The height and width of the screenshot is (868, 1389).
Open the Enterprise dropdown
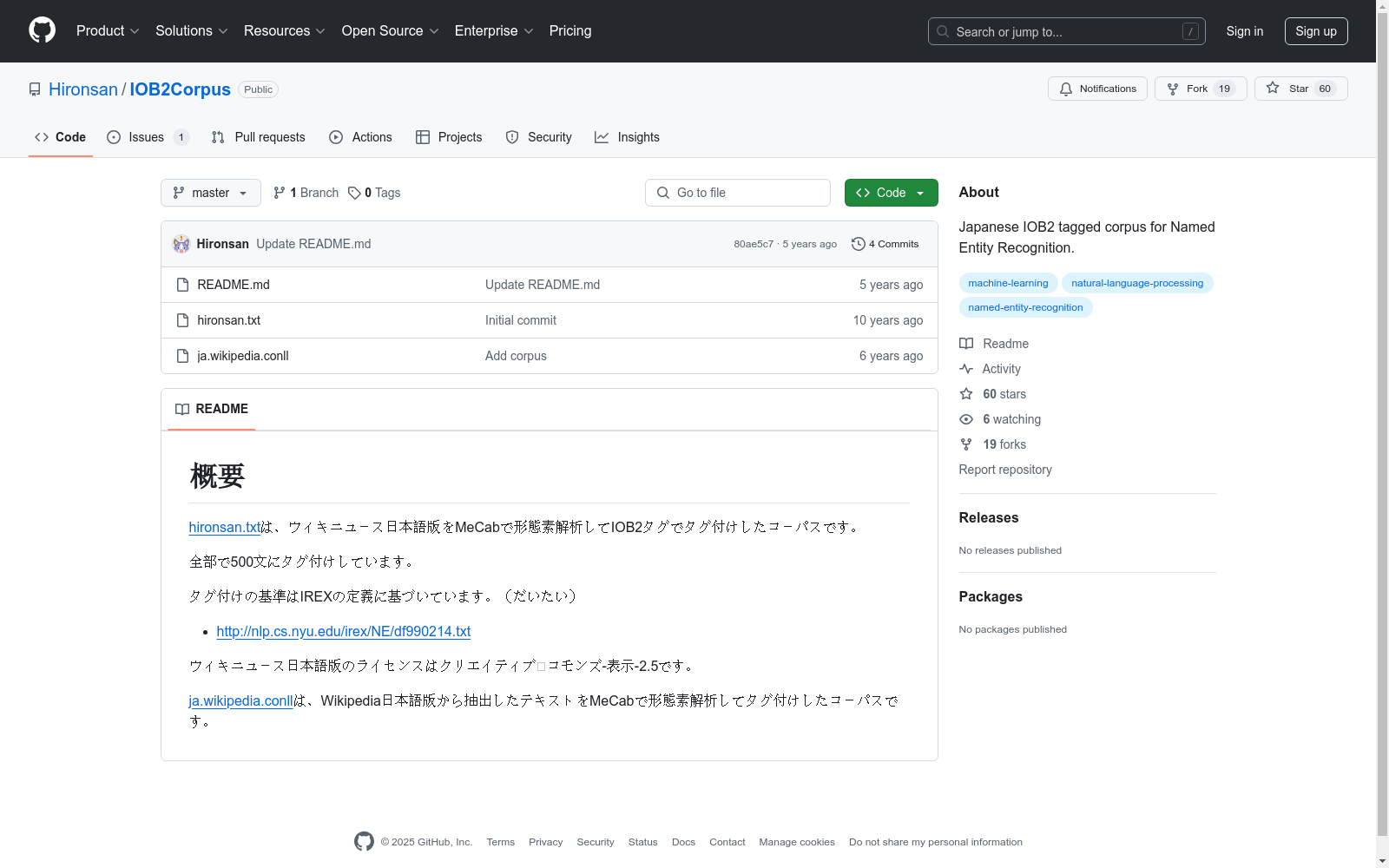click(493, 31)
